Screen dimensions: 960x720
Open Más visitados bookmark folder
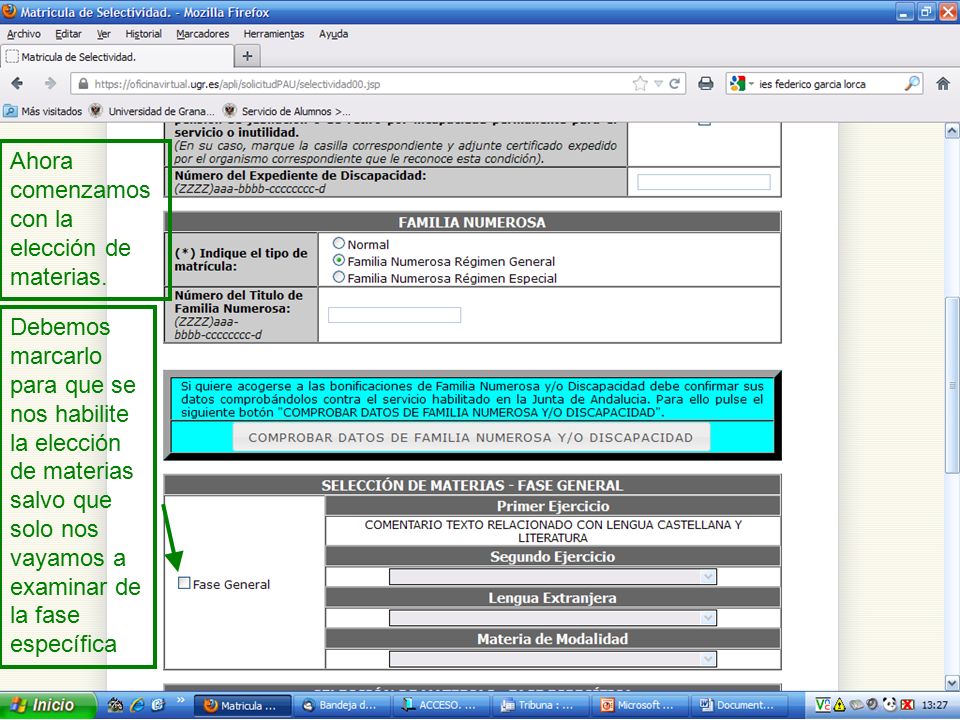43,111
